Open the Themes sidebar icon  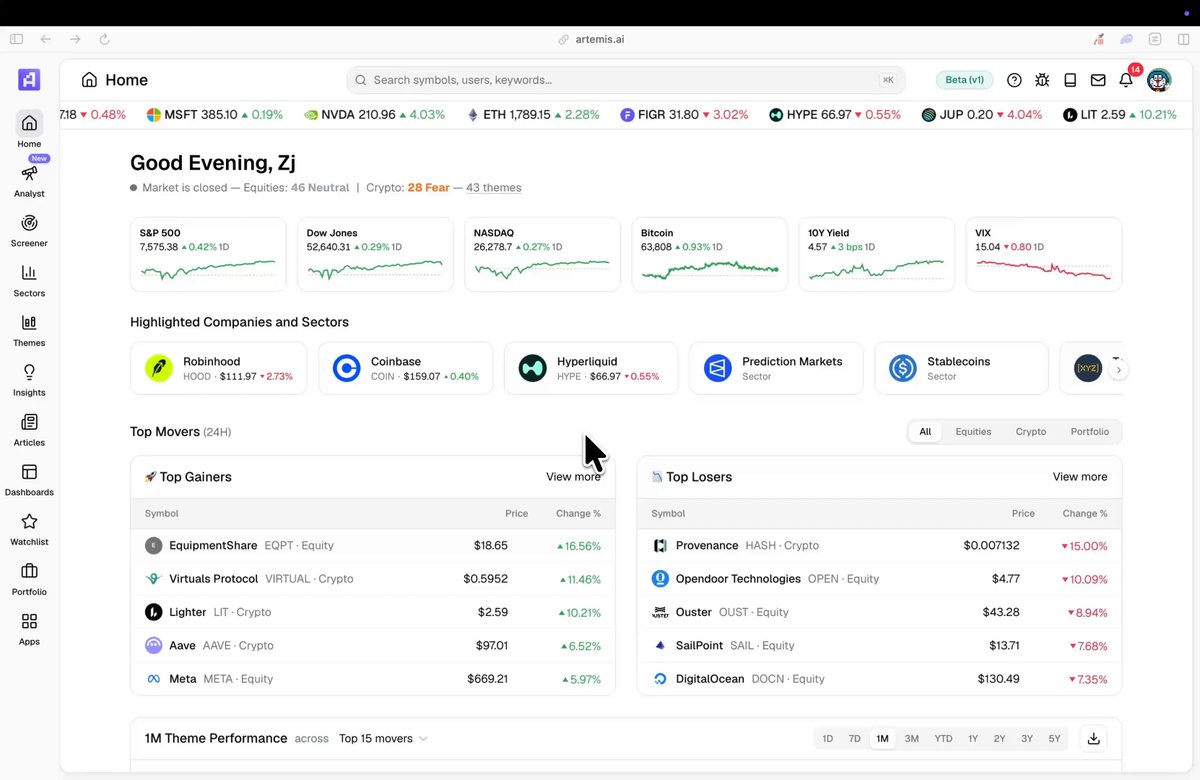[x=29, y=323]
